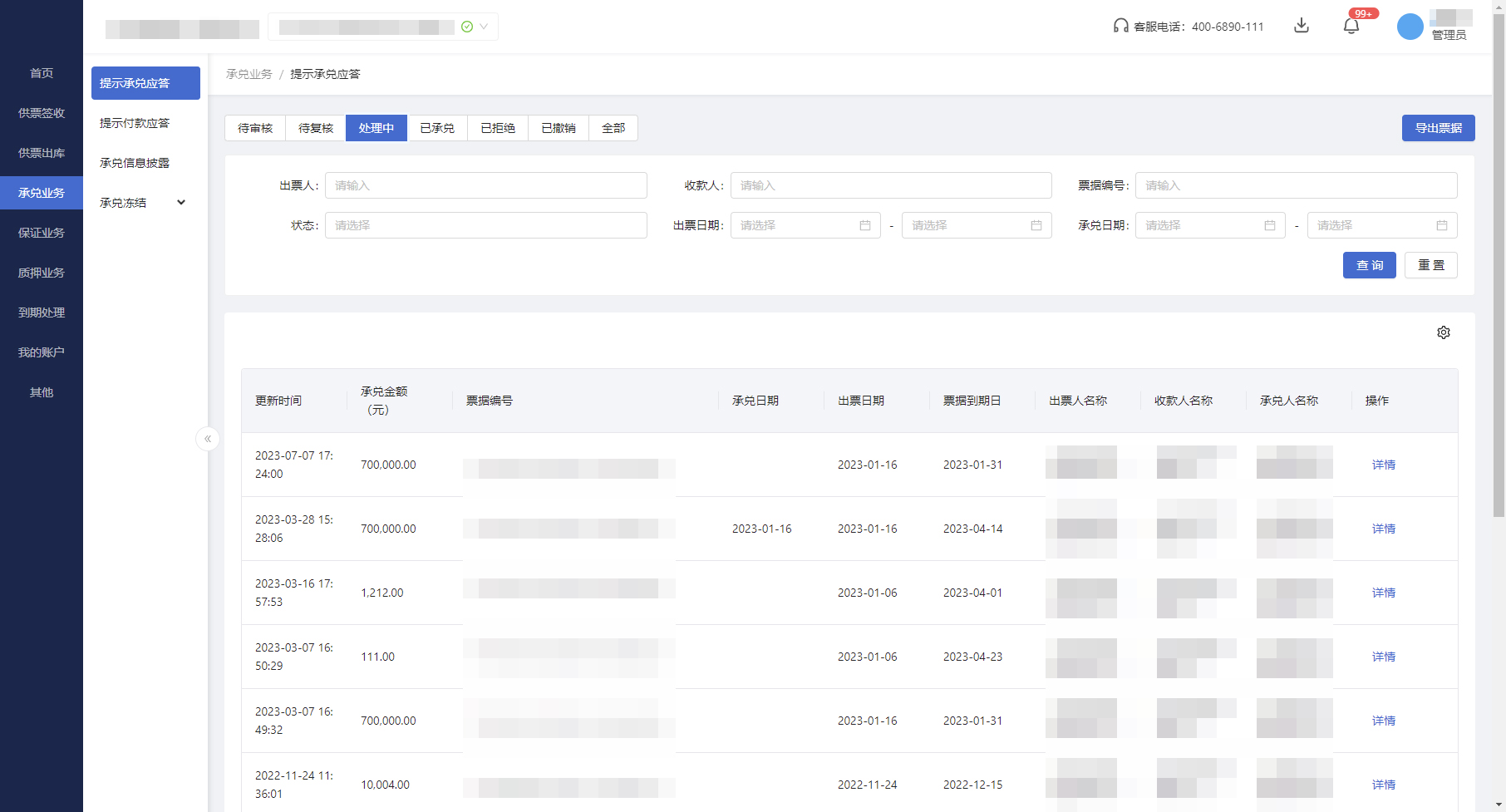Click the download icon in the header

tap(1302, 26)
